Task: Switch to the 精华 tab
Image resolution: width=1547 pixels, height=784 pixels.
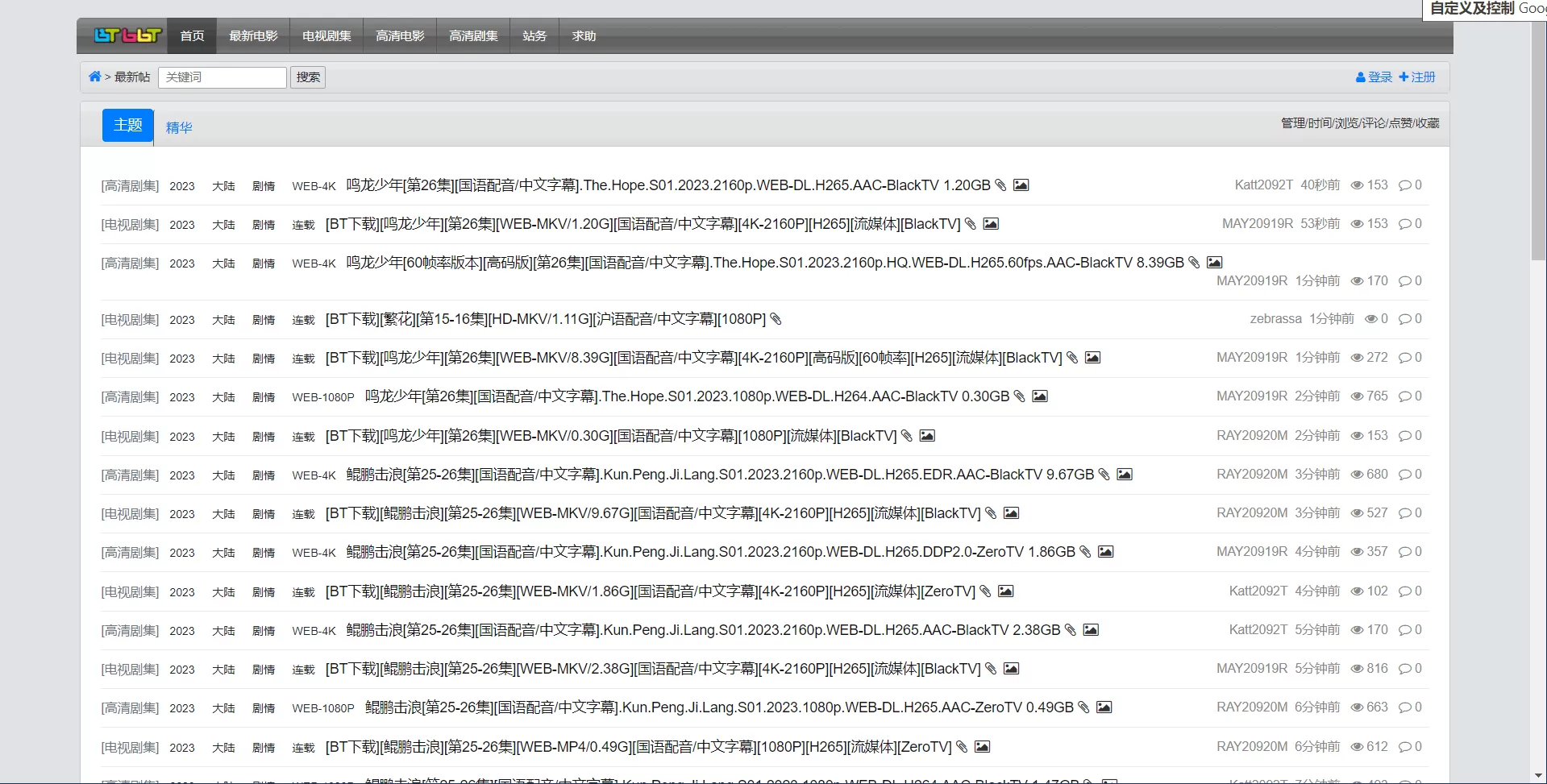Action: pos(179,127)
